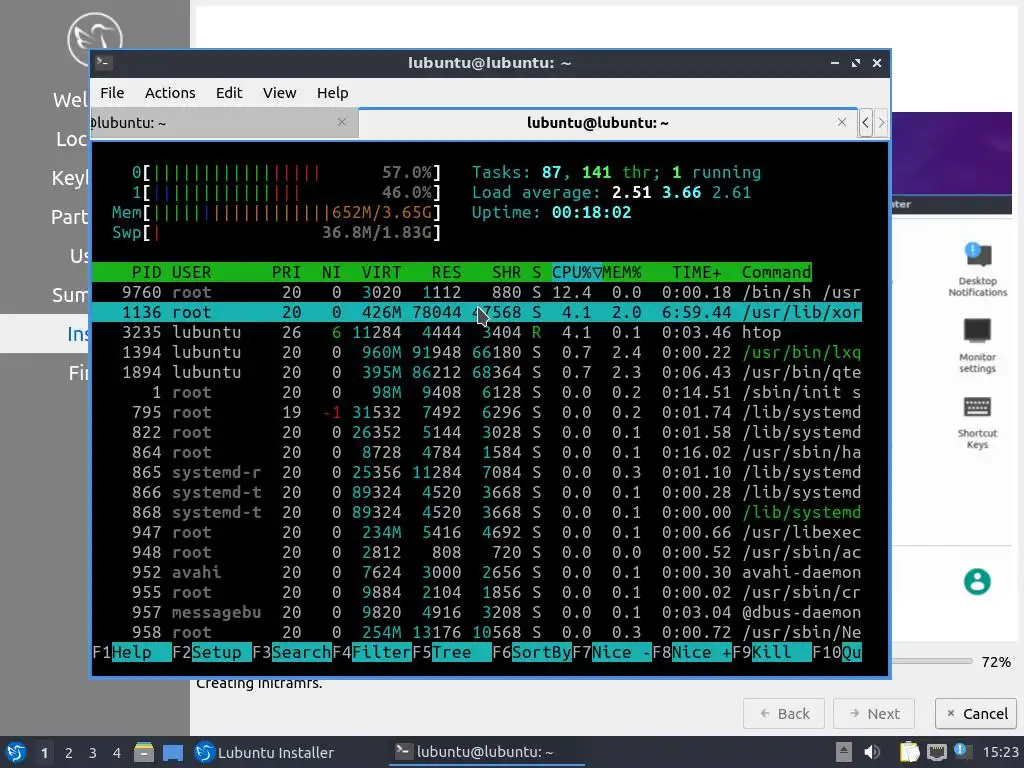Sort by the CPU% column header

click(577, 272)
